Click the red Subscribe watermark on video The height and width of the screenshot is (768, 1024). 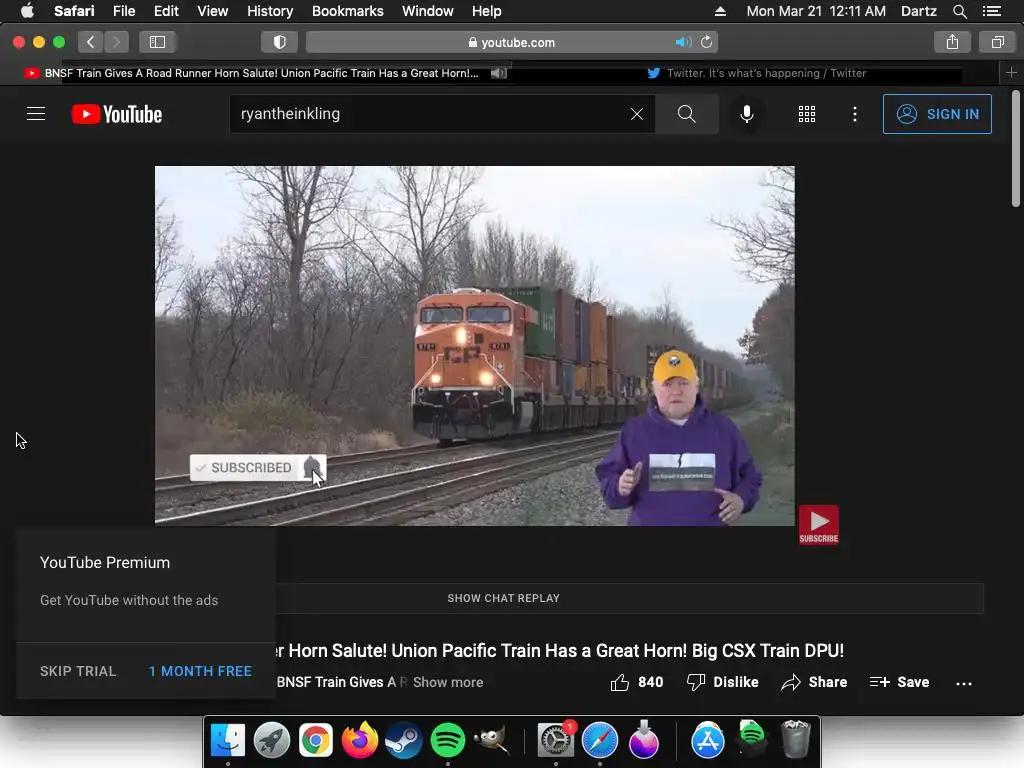(818, 524)
